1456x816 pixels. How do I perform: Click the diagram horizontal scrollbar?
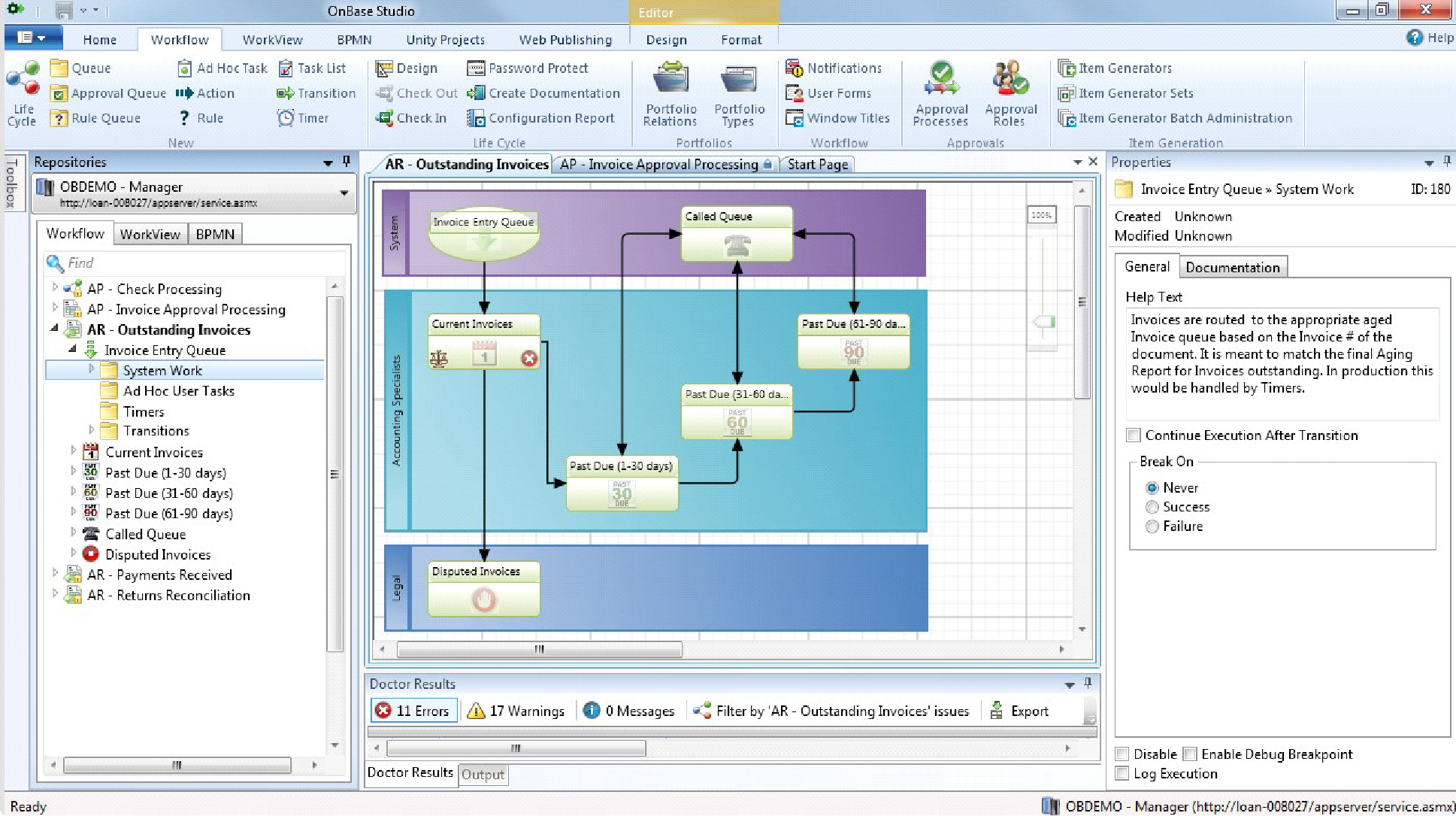539,649
